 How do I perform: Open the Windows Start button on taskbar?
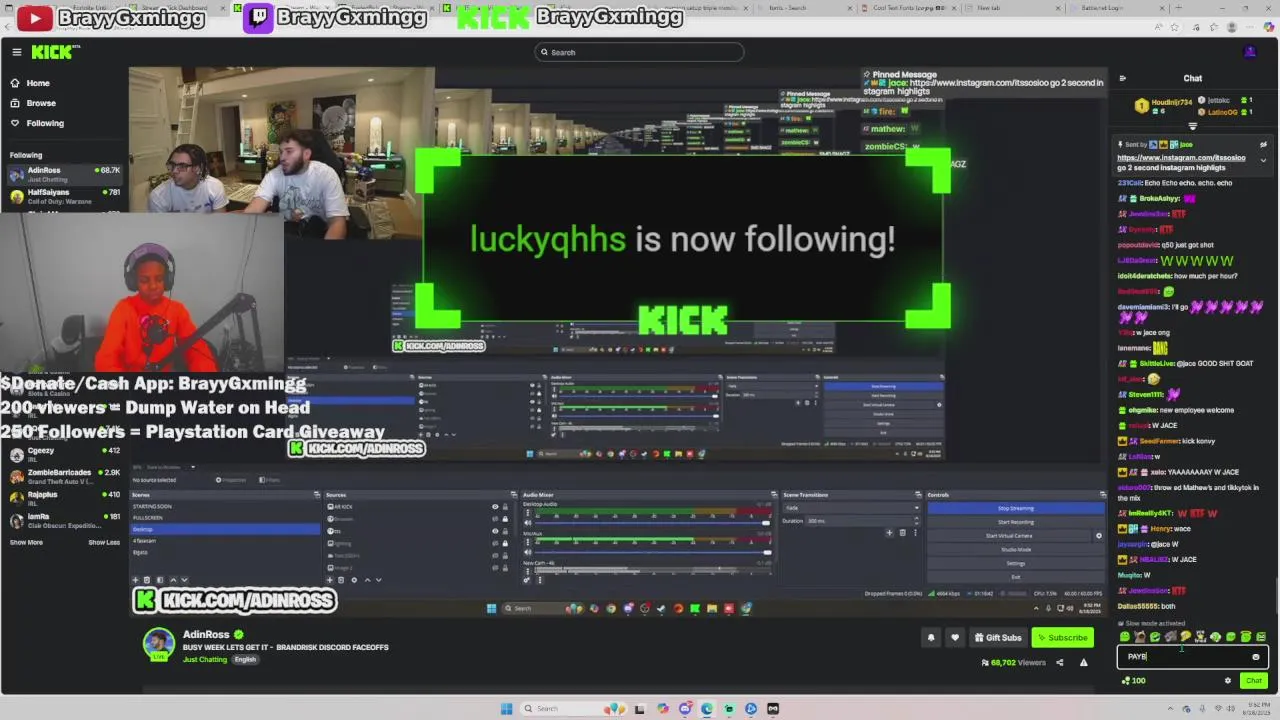point(507,709)
